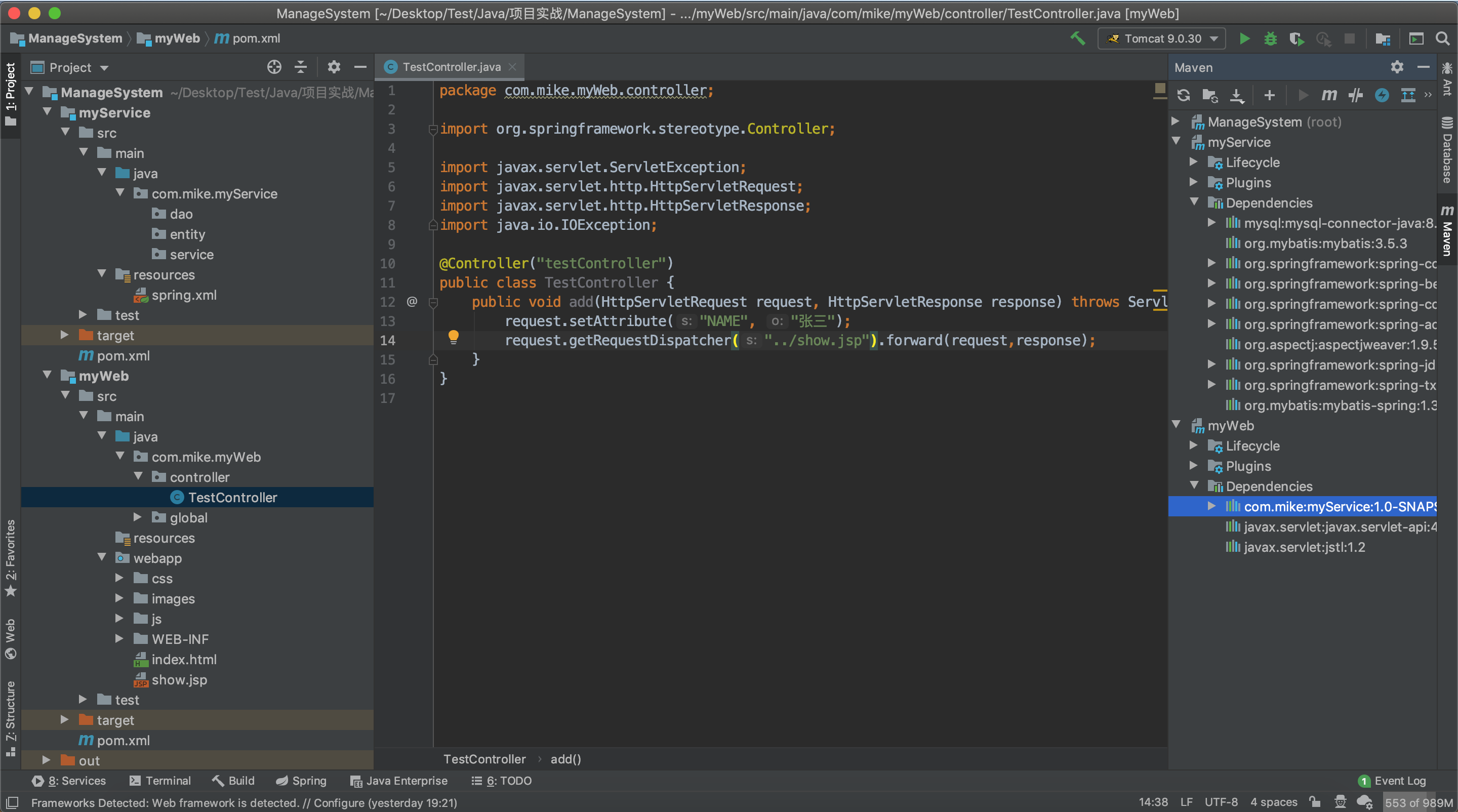1458x812 pixels.
Task: Open the Spring tool window
Action: 301,780
